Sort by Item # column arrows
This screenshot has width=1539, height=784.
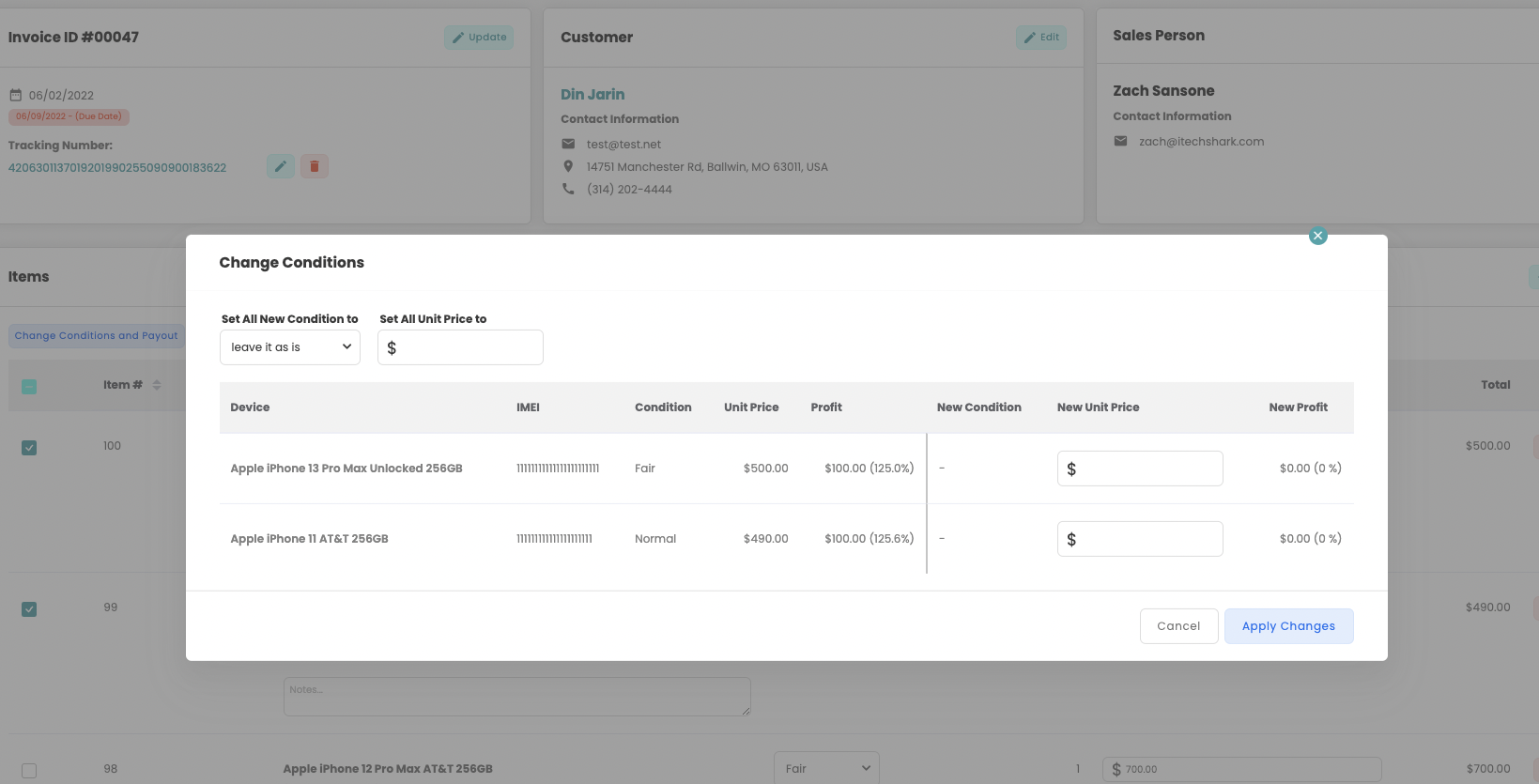tap(157, 385)
